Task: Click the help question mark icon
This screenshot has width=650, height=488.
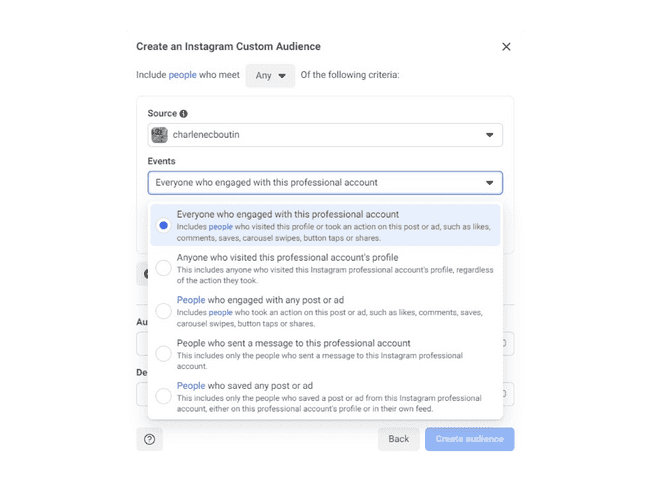Action: click(150, 439)
